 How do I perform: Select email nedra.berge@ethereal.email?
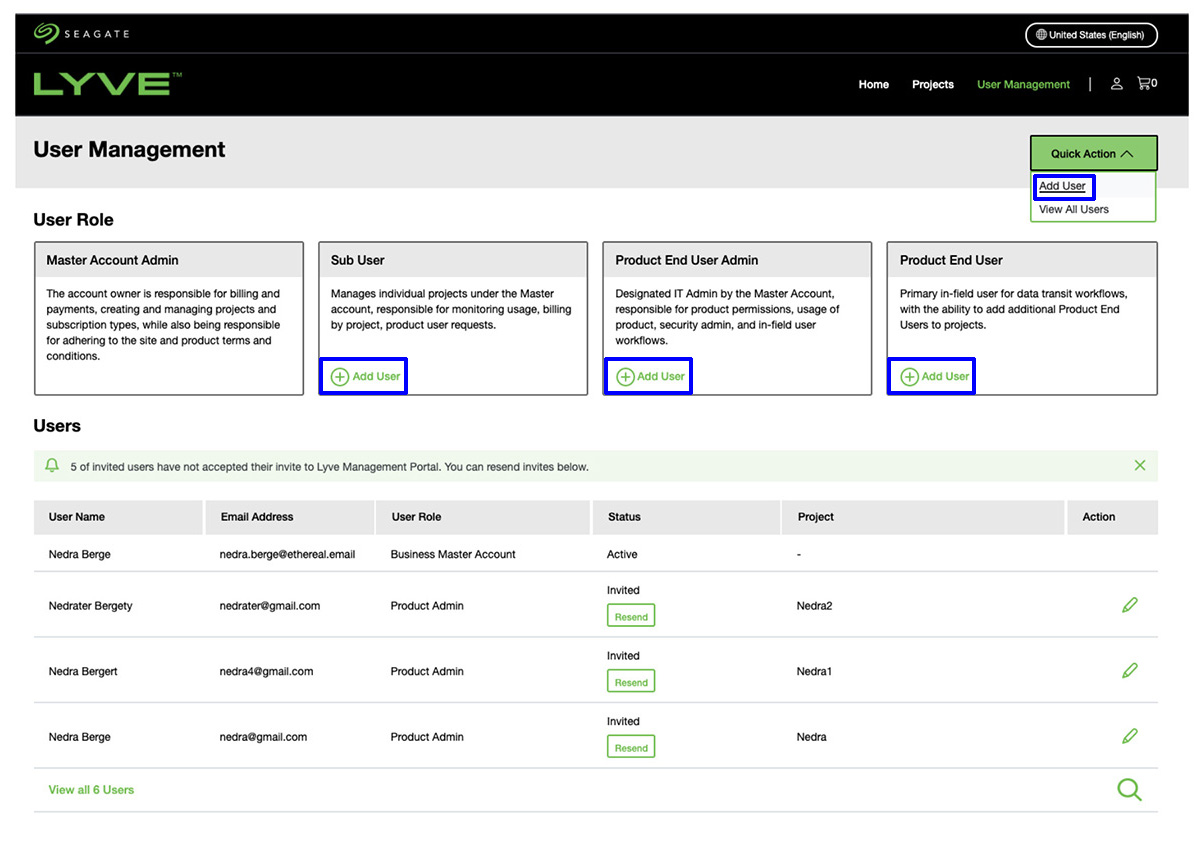[287, 554]
